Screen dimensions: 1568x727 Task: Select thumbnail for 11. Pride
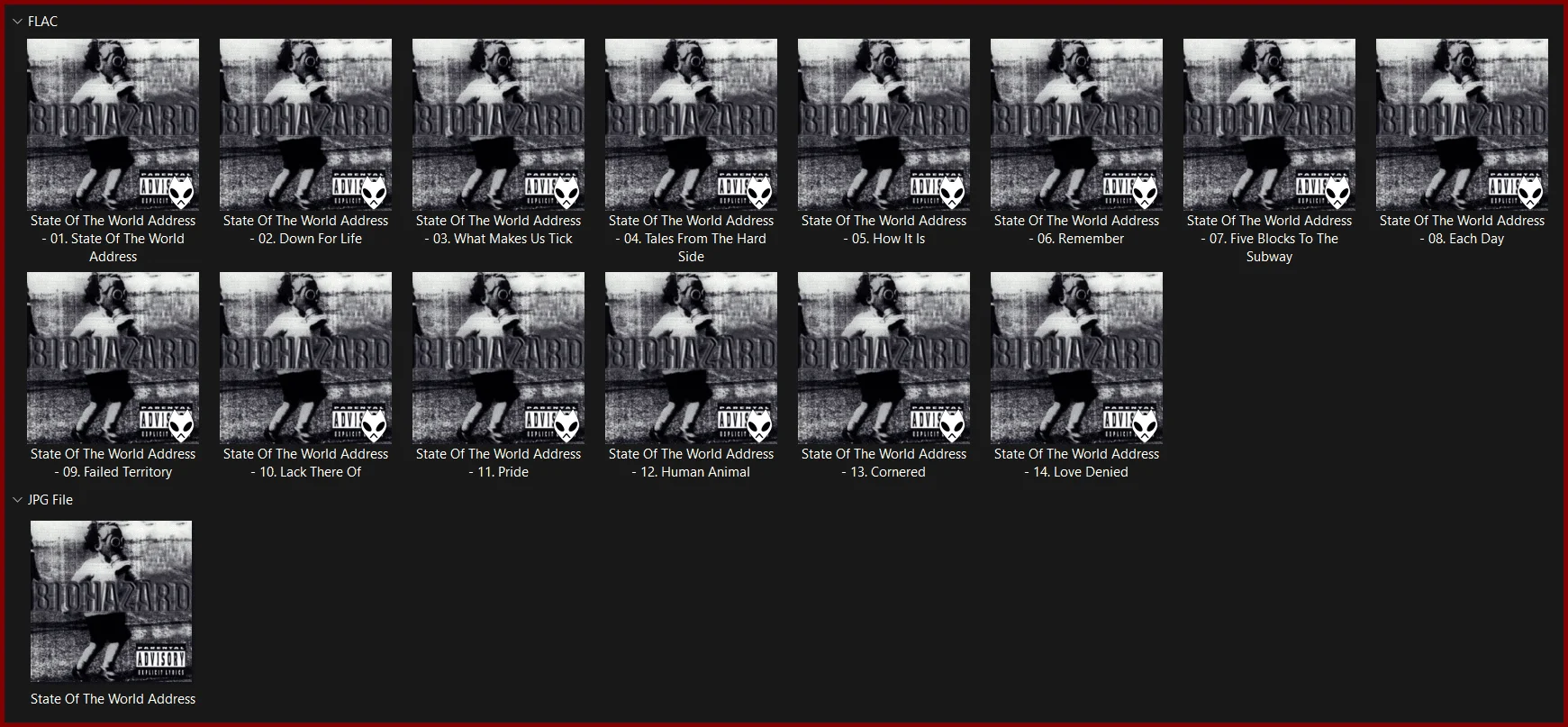(x=498, y=358)
